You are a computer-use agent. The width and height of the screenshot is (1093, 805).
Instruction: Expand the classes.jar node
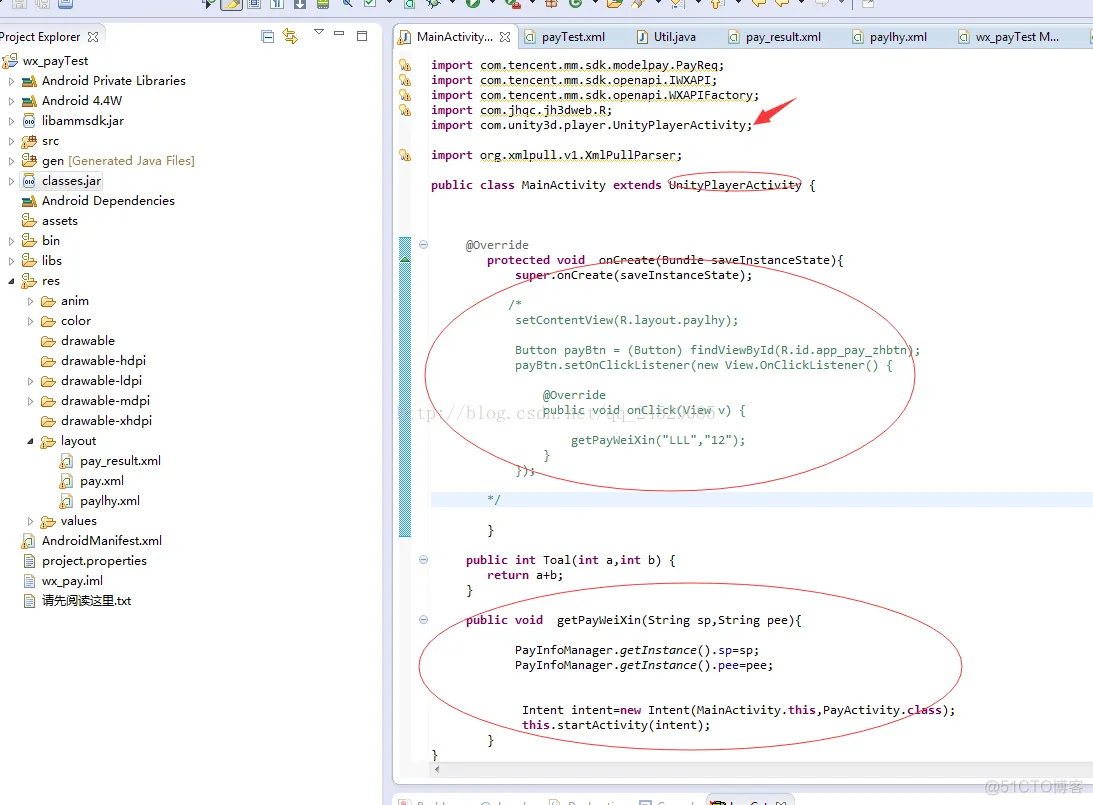pos(11,181)
